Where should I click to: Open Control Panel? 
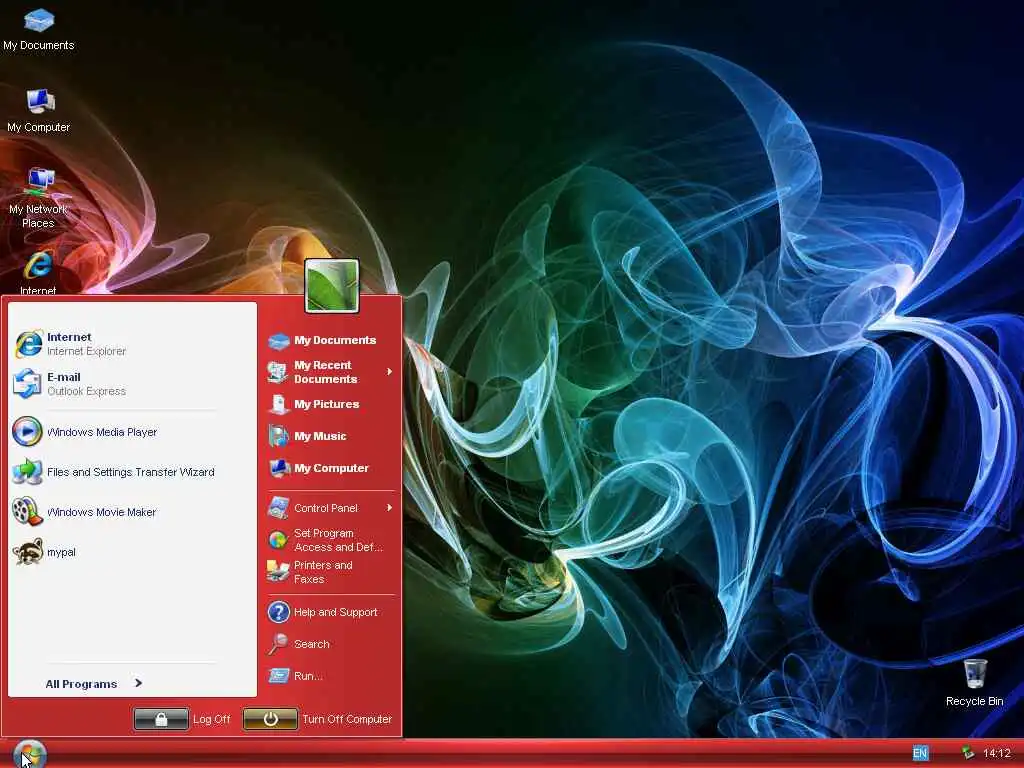pyautogui.click(x=313, y=508)
